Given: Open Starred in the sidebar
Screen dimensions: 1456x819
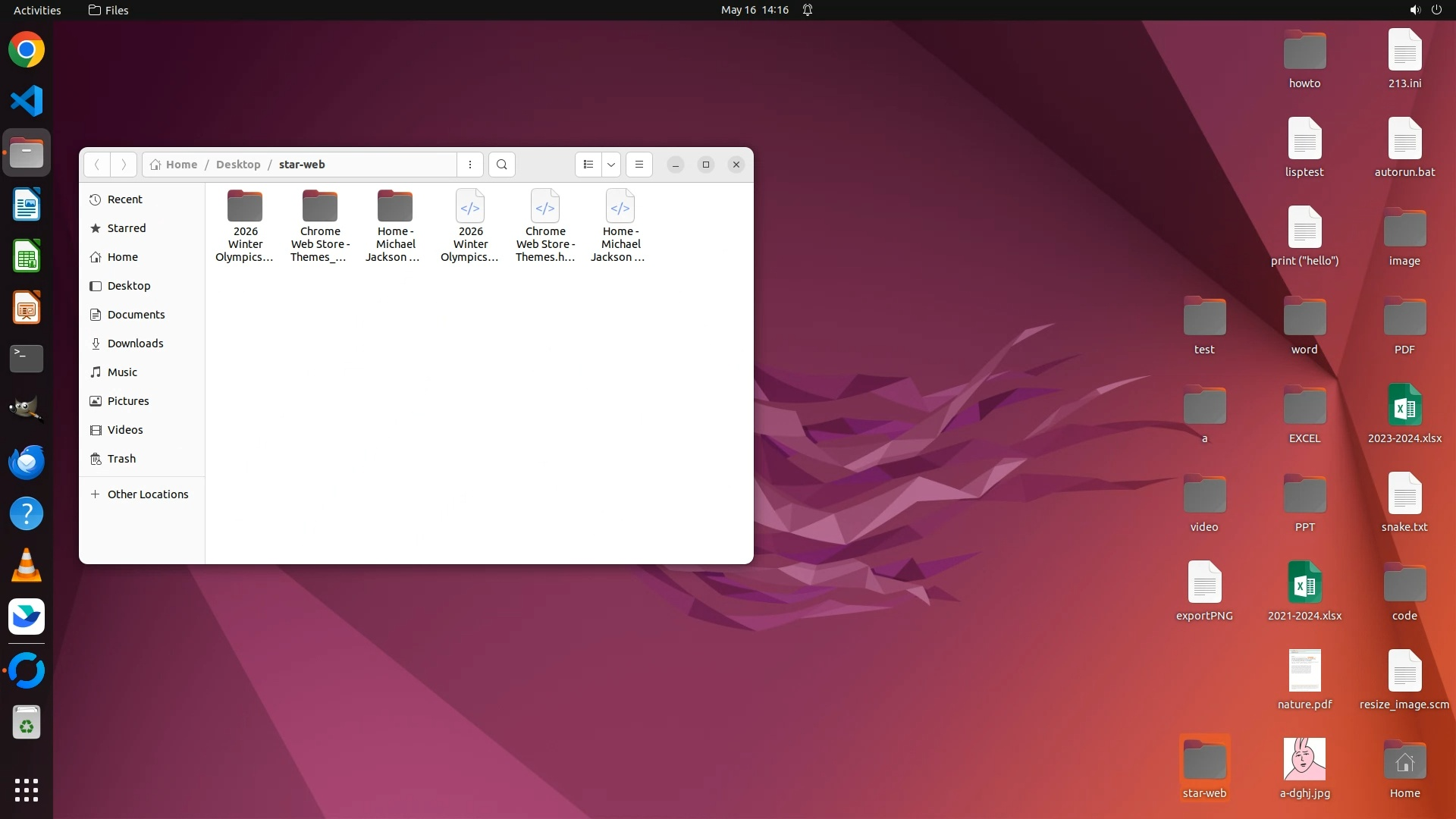Looking at the screenshot, I should click(x=126, y=228).
